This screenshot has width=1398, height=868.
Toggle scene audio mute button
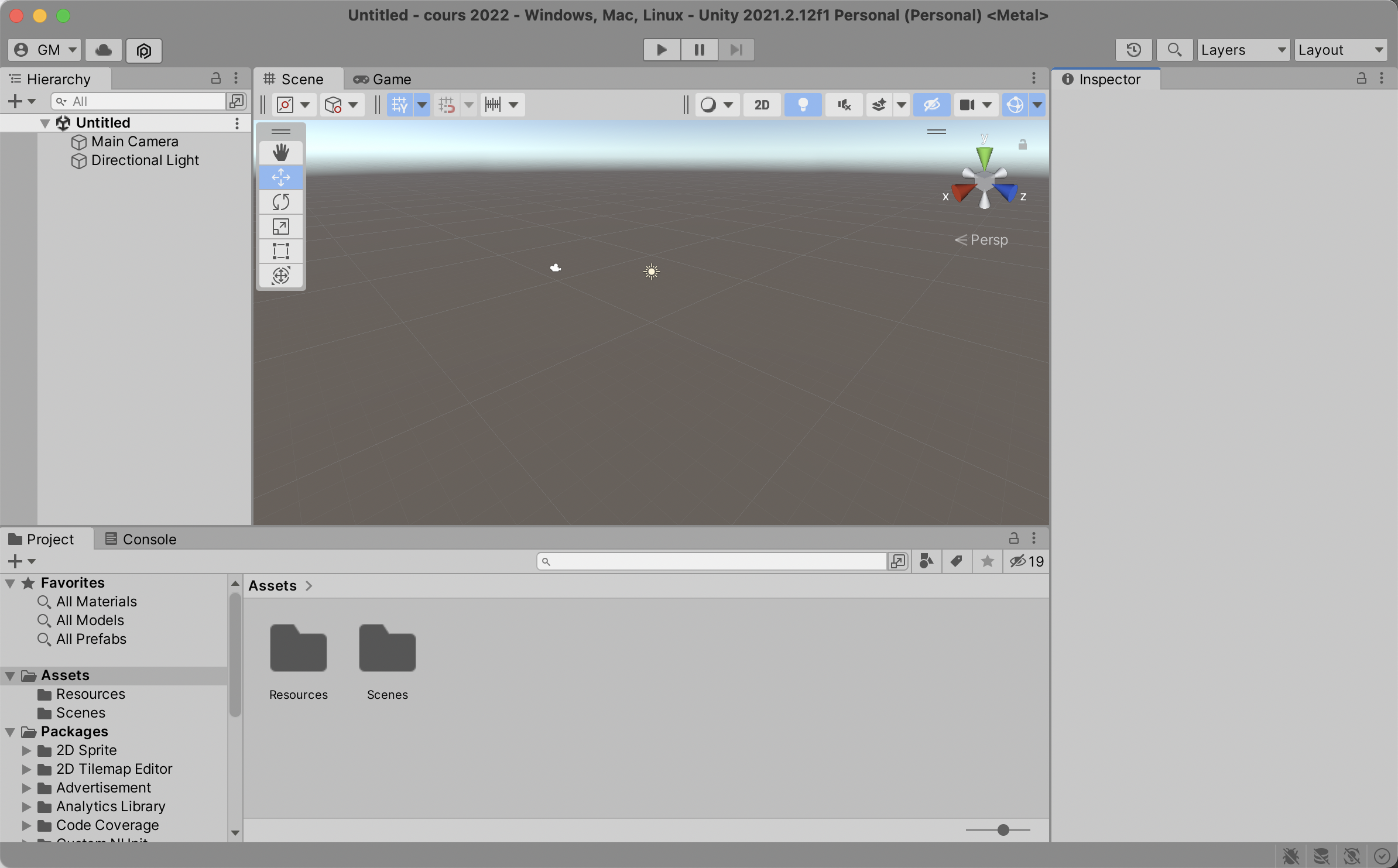[844, 105]
